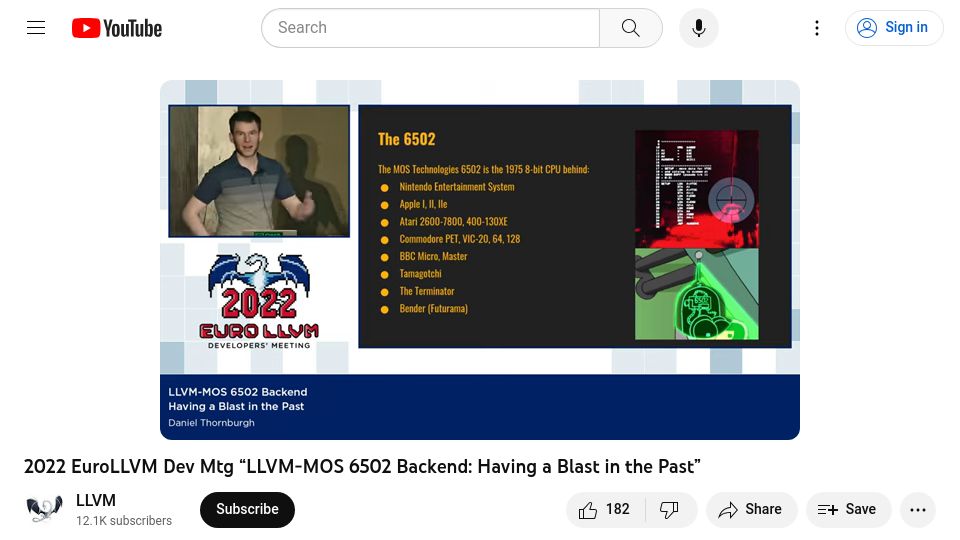Focus the Search input field
Screen dimensions: 960x540
(x=430, y=28)
